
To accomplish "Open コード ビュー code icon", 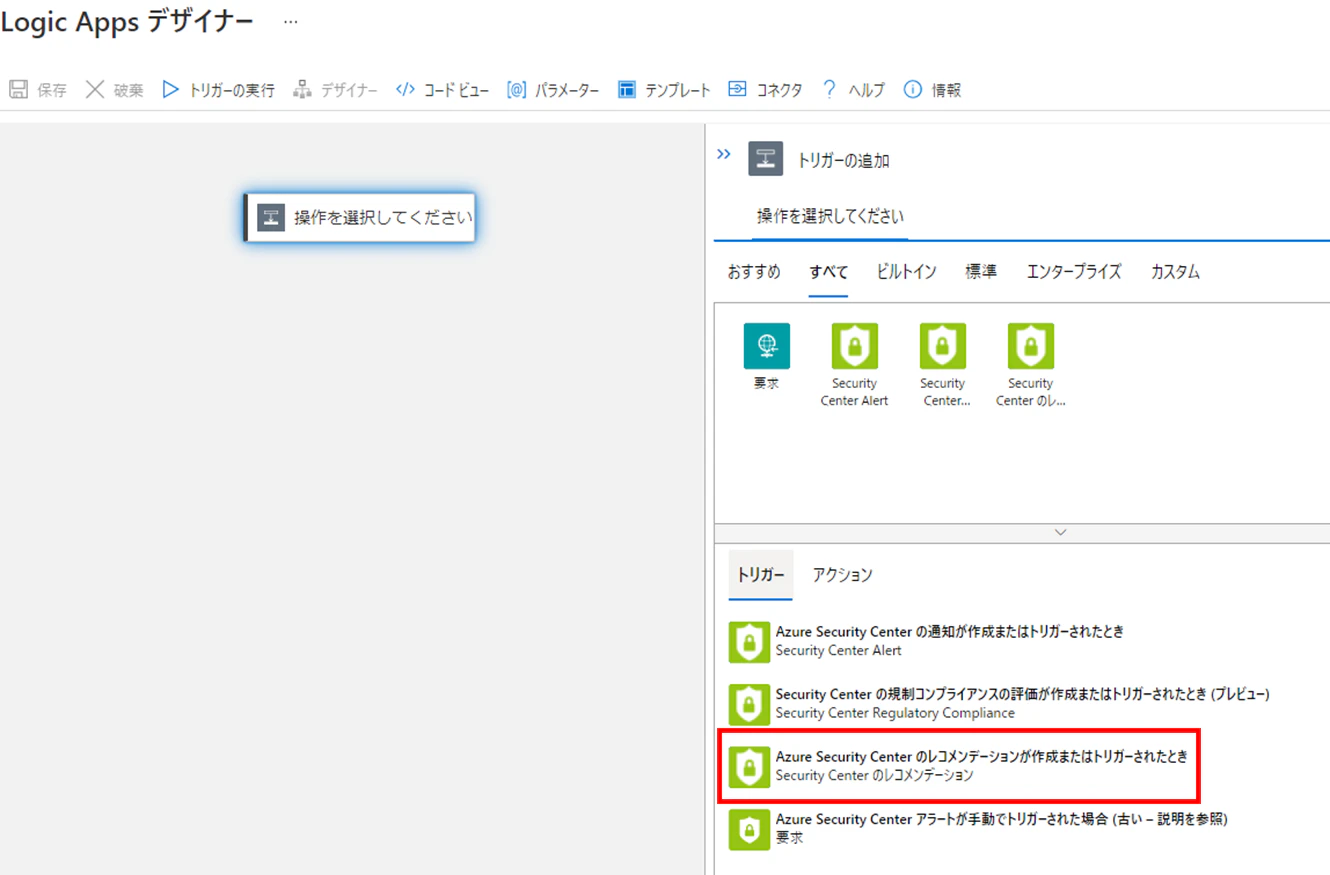I will click(405, 90).
